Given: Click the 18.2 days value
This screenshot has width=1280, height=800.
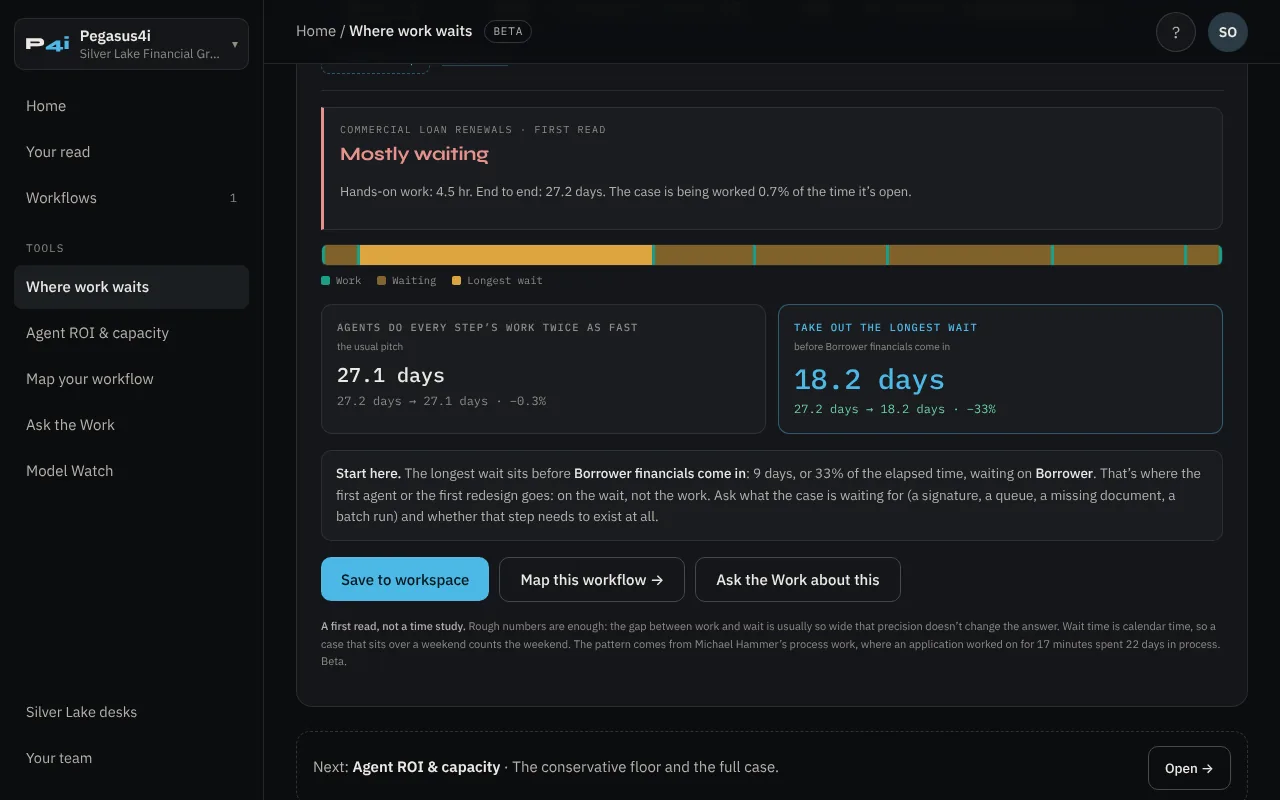Looking at the screenshot, I should pos(869,380).
